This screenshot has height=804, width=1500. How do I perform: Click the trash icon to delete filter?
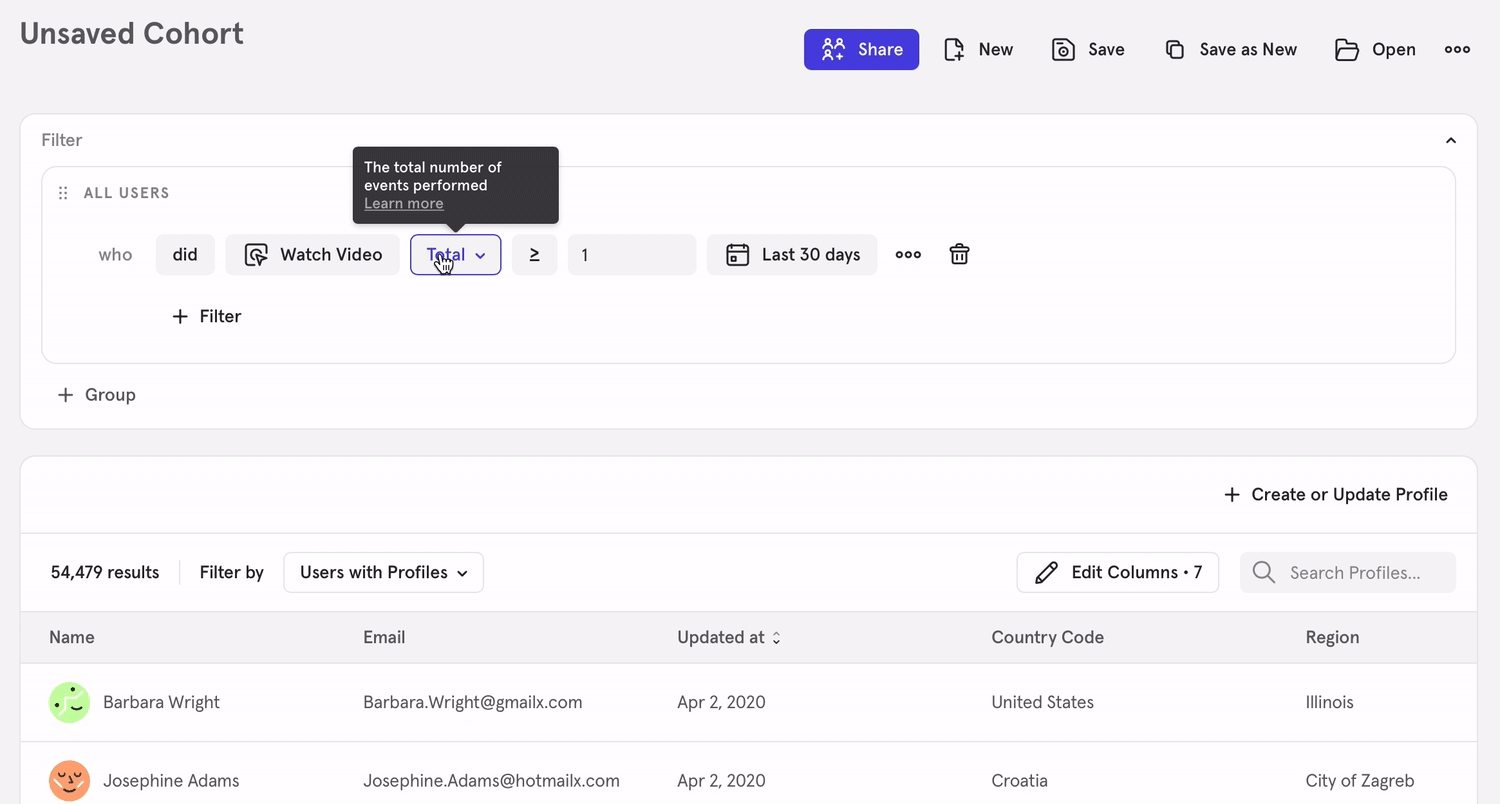tap(959, 255)
